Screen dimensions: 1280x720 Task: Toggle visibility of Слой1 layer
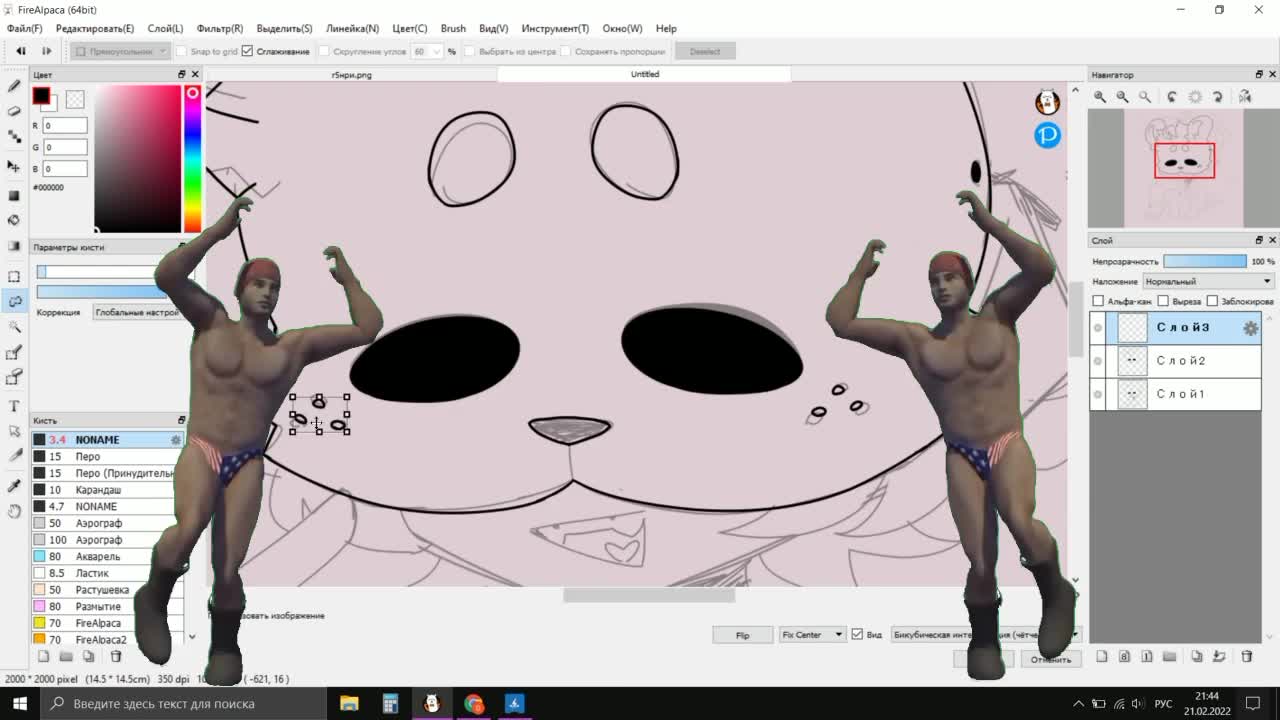pyautogui.click(x=1098, y=394)
